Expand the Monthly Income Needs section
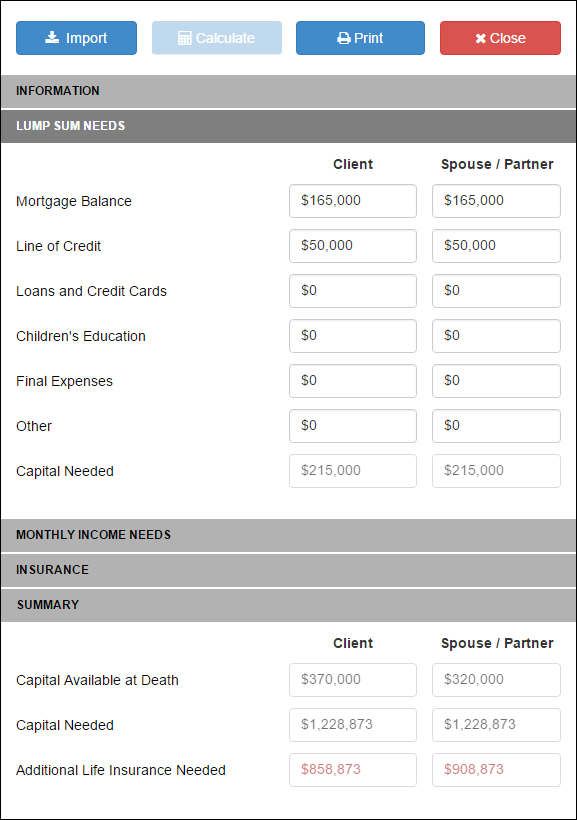Image resolution: width=577 pixels, height=820 pixels. pos(288,535)
